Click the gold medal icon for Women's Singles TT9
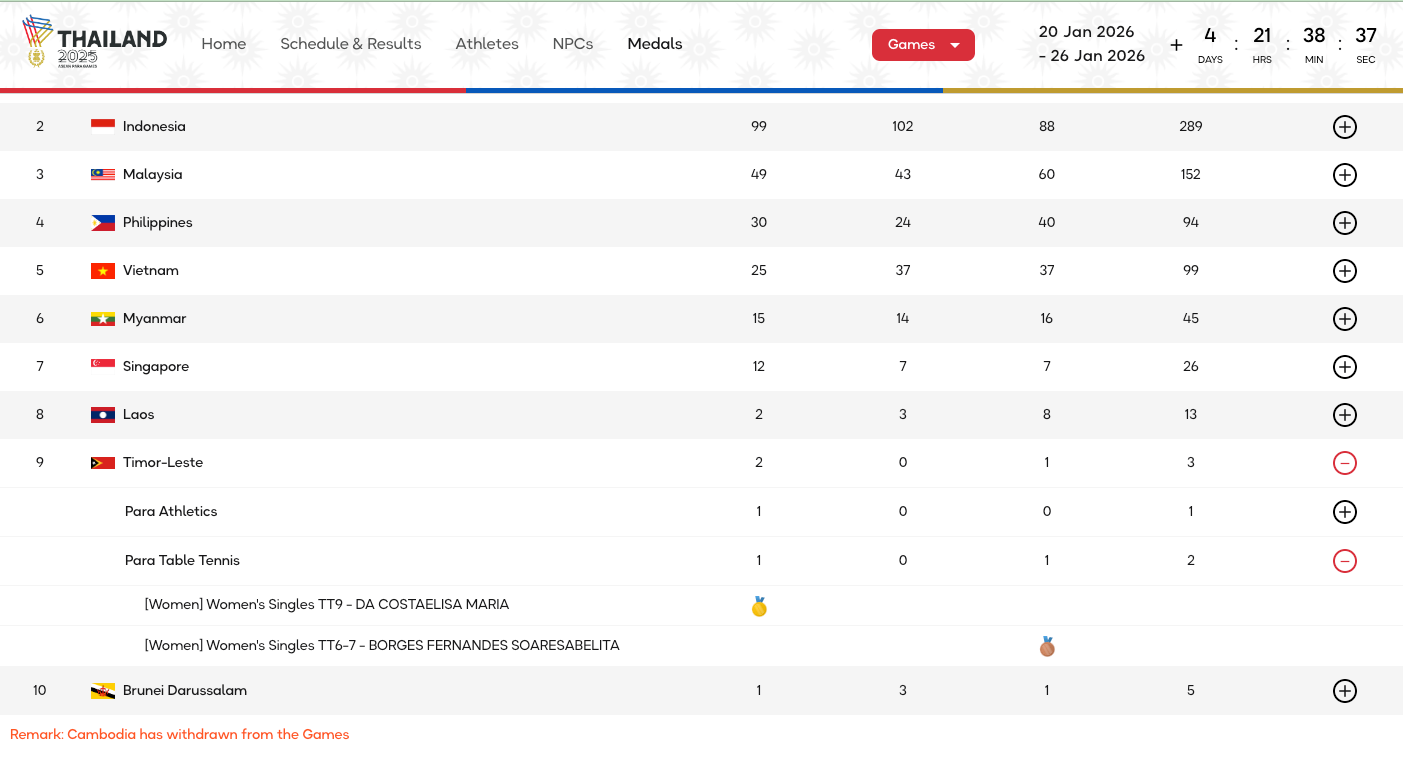The height and width of the screenshot is (757, 1403). pos(759,607)
